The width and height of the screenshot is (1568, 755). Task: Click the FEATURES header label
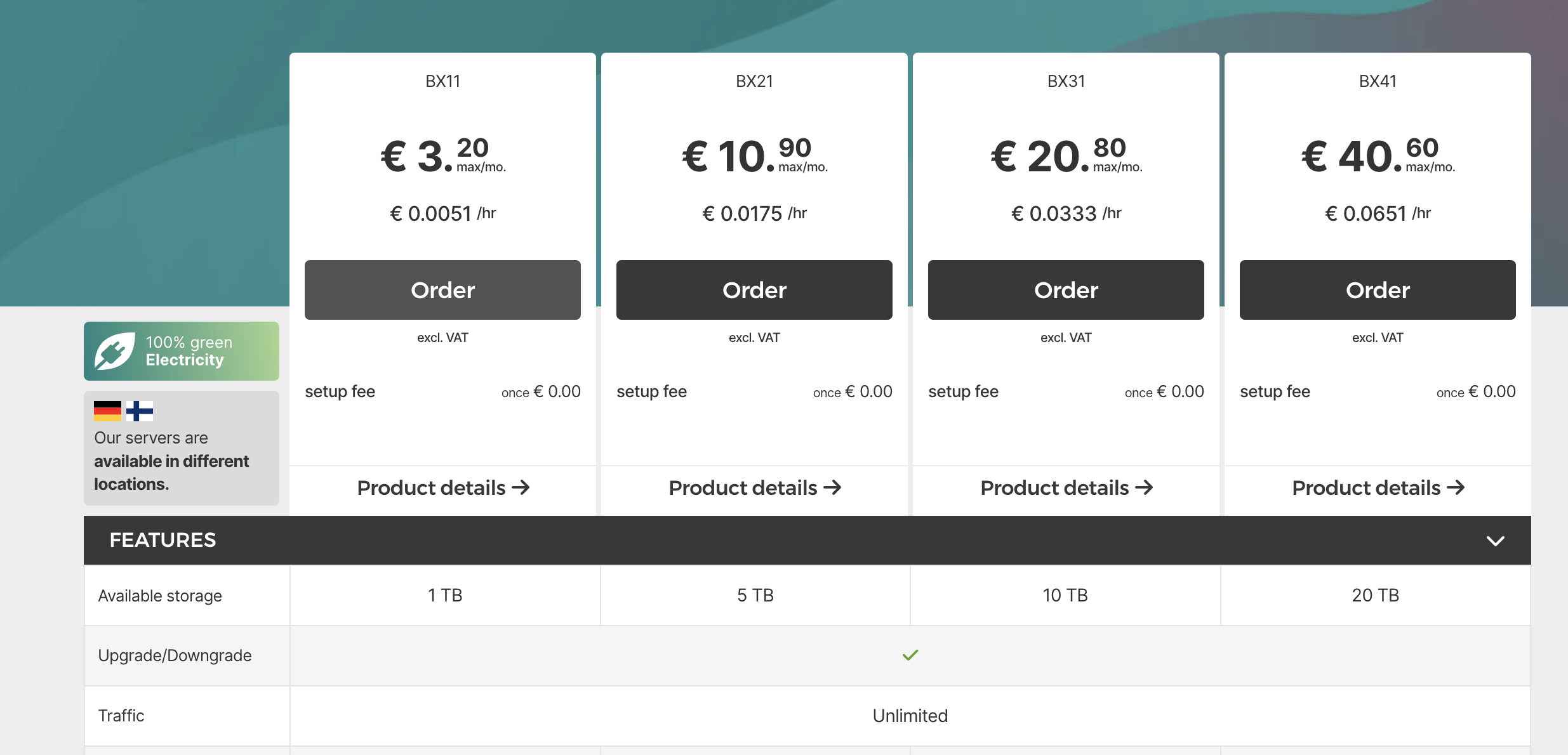(163, 540)
